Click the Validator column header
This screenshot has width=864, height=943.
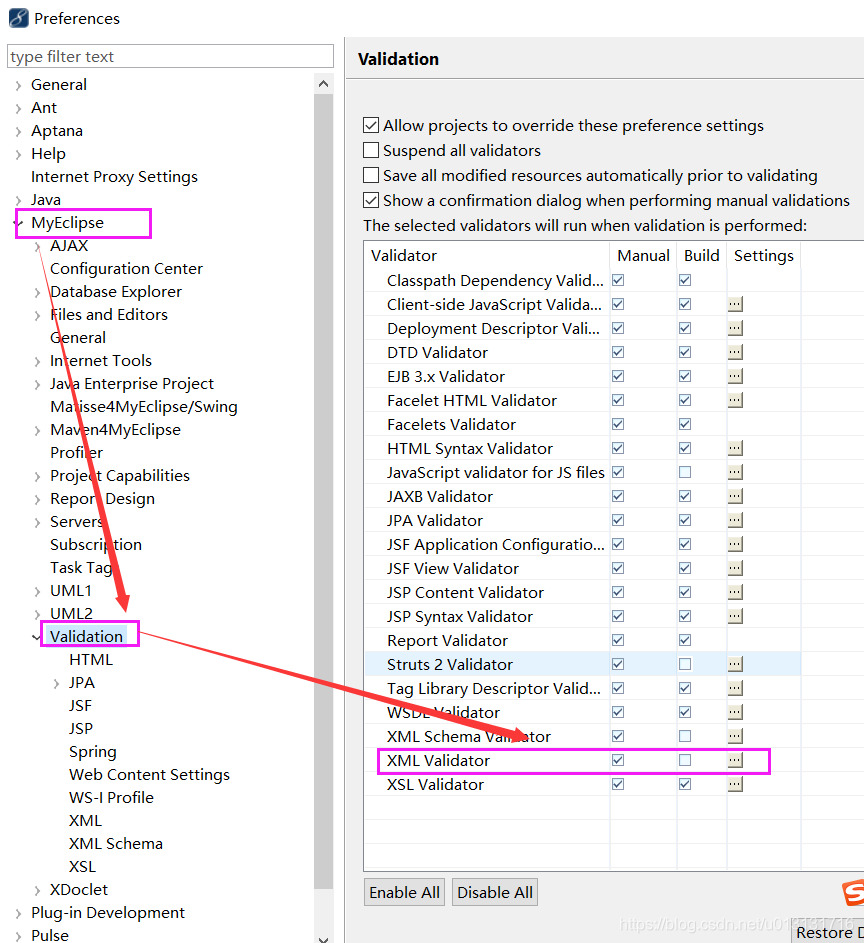click(x=486, y=256)
